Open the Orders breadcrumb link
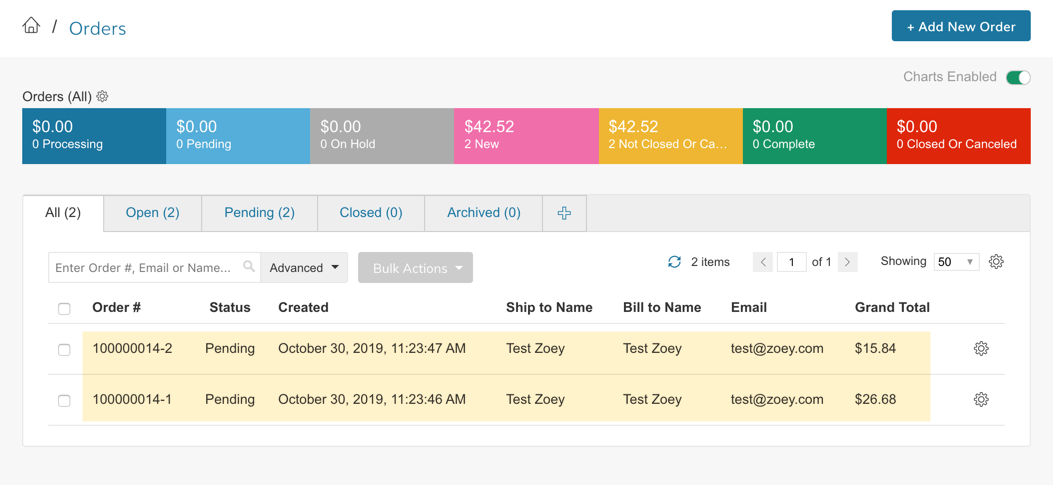1053x485 pixels. click(97, 28)
